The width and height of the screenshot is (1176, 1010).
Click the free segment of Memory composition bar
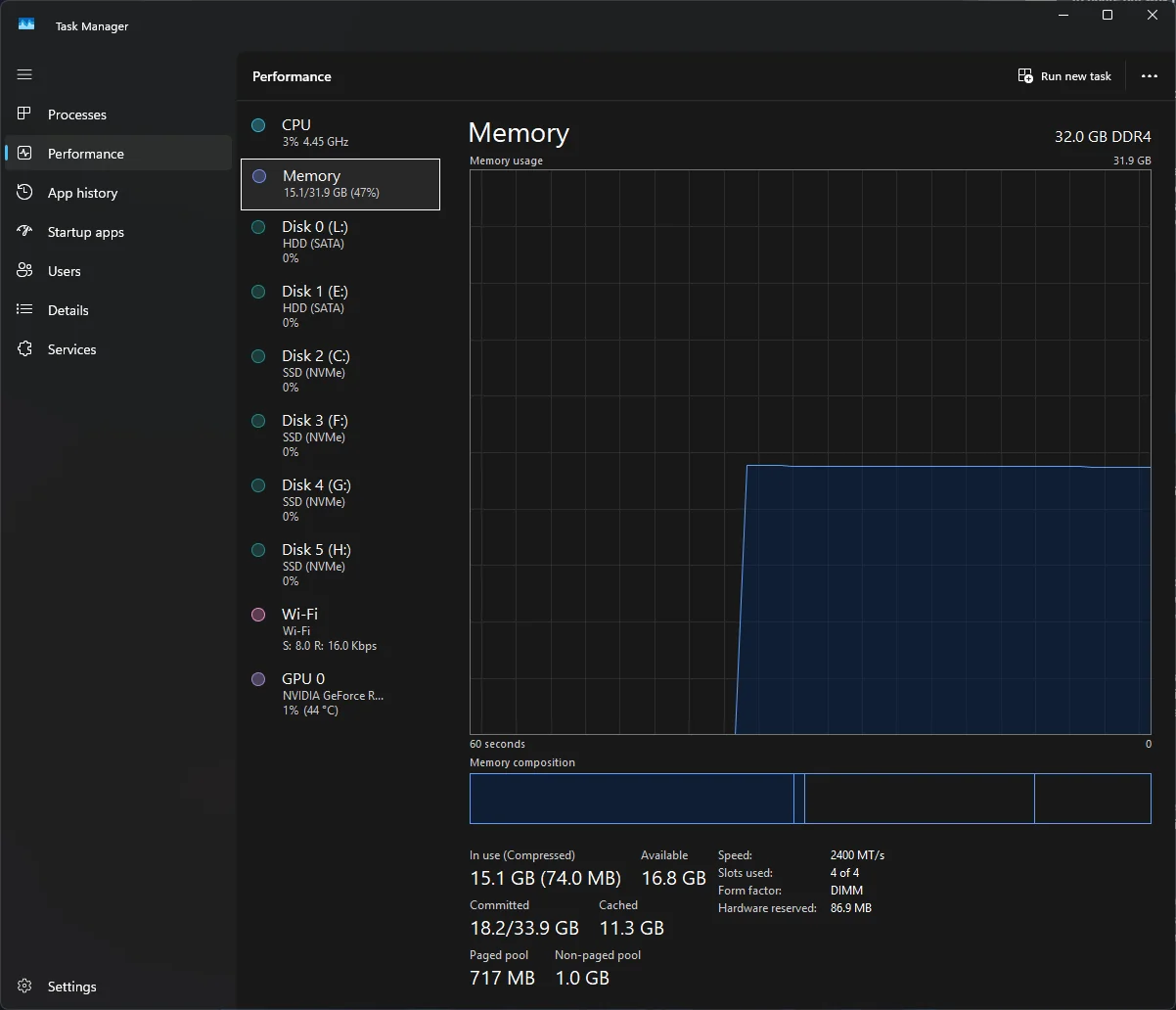pos(1093,799)
